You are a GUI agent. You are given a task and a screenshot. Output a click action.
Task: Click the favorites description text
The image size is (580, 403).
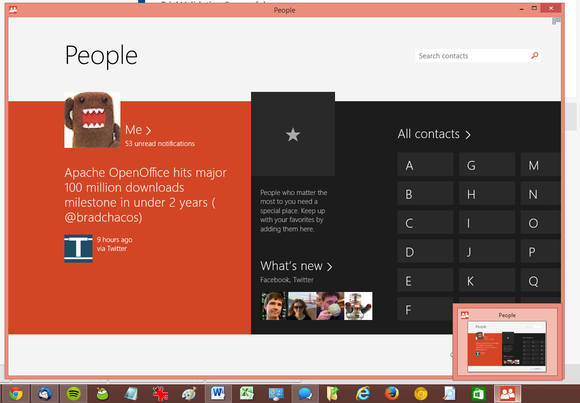pyautogui.click(x=293, y=211)
